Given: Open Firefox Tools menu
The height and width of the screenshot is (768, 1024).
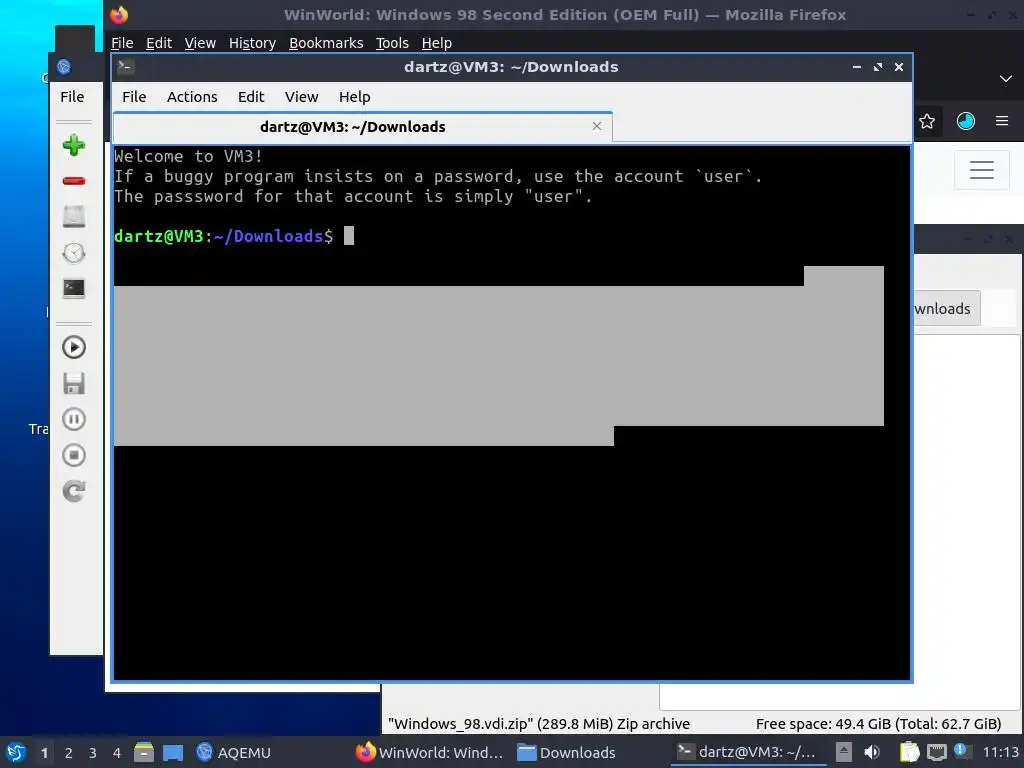Looking at the screenshot, I should click(392, 43).
